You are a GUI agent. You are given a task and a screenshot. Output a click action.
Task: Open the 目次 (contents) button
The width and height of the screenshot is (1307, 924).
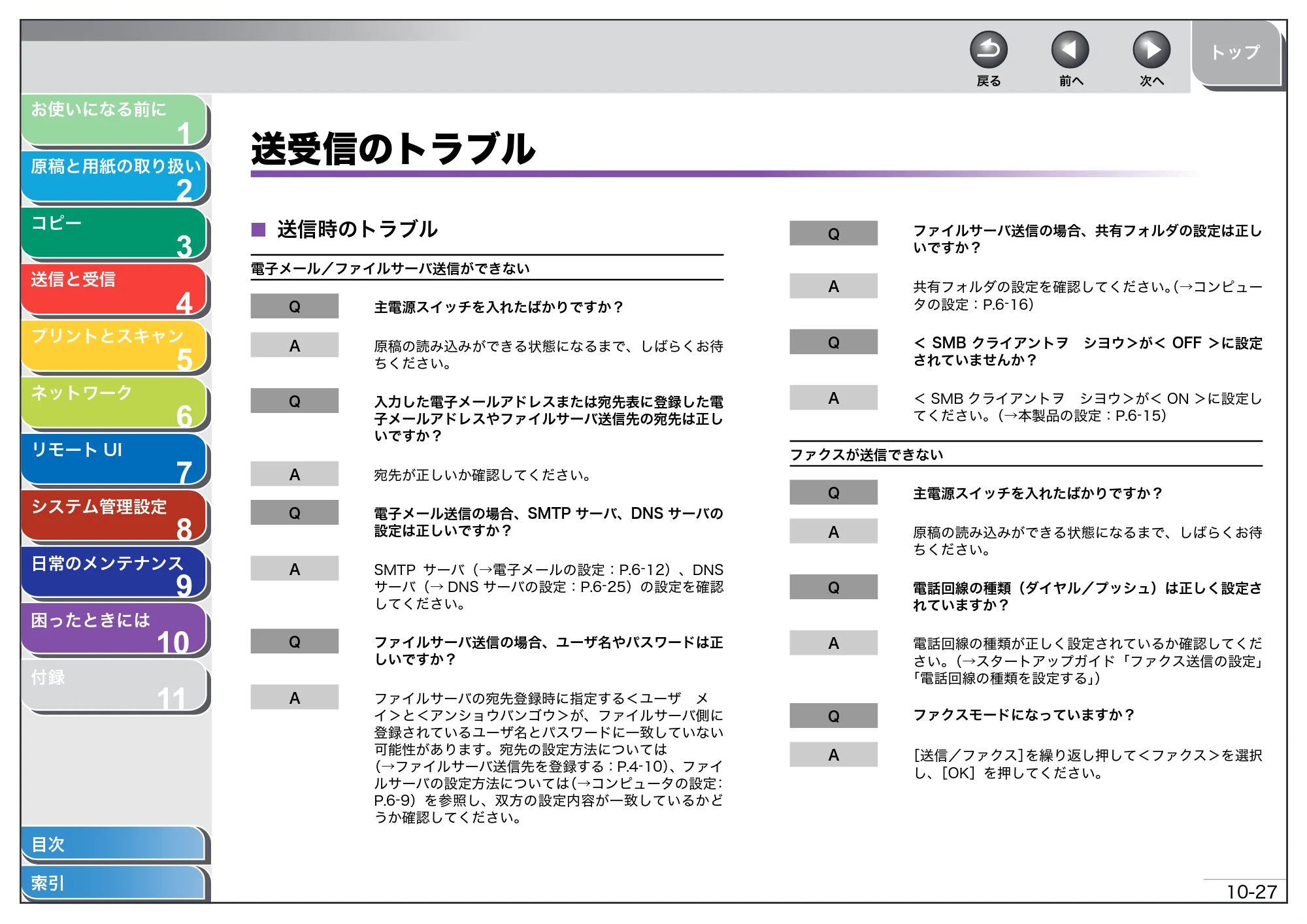tap(114, 844)
